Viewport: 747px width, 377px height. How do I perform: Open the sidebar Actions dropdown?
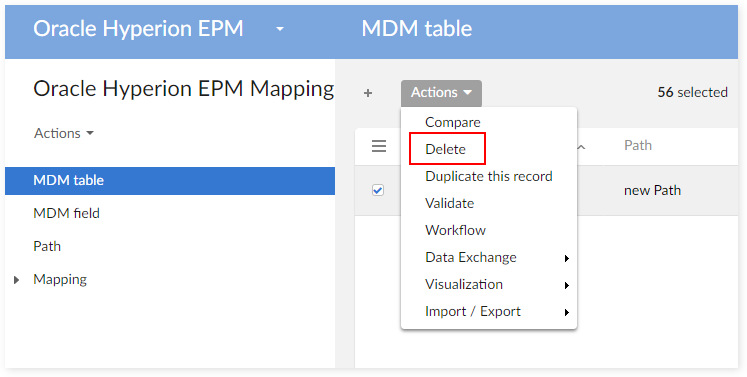coord(64,133)
